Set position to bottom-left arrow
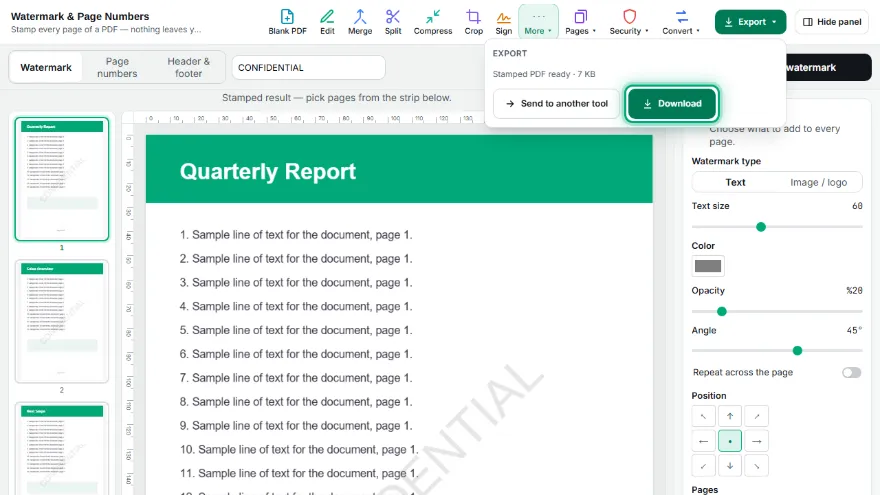 click(x=703, y=466)
